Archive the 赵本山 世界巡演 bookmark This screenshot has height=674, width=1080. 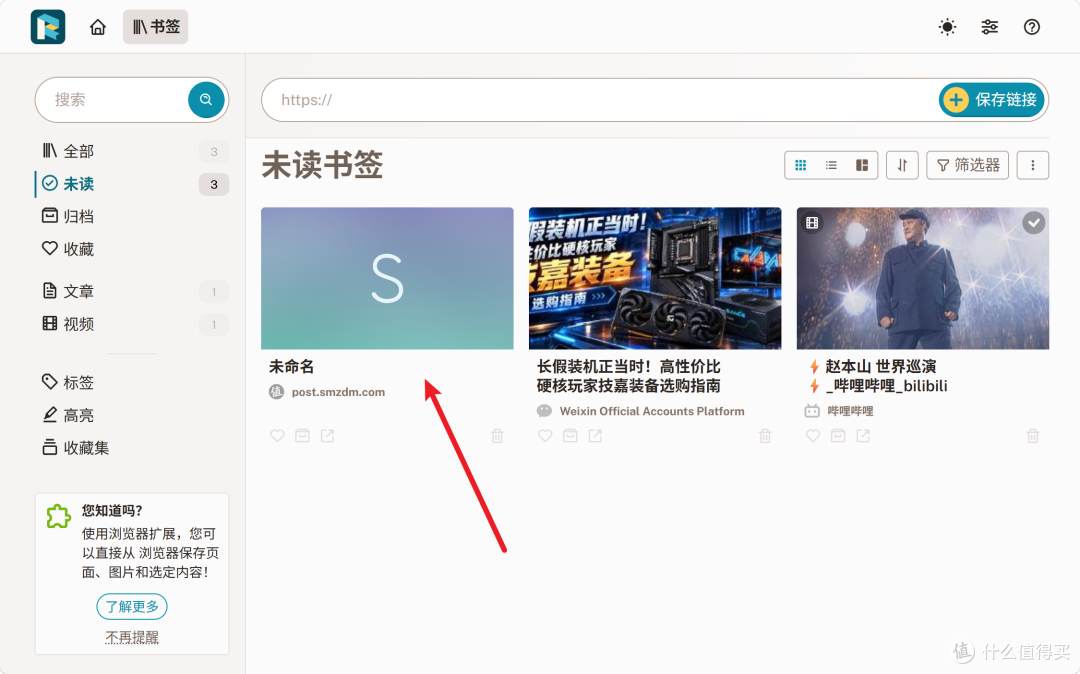[838, 436]
